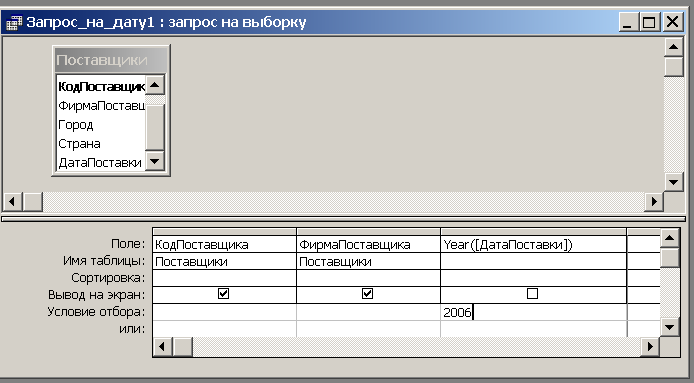The width and height of the screenshot is (694, 383).
Task: Click criteria cell containing 2006
Action: coord(533,312)
